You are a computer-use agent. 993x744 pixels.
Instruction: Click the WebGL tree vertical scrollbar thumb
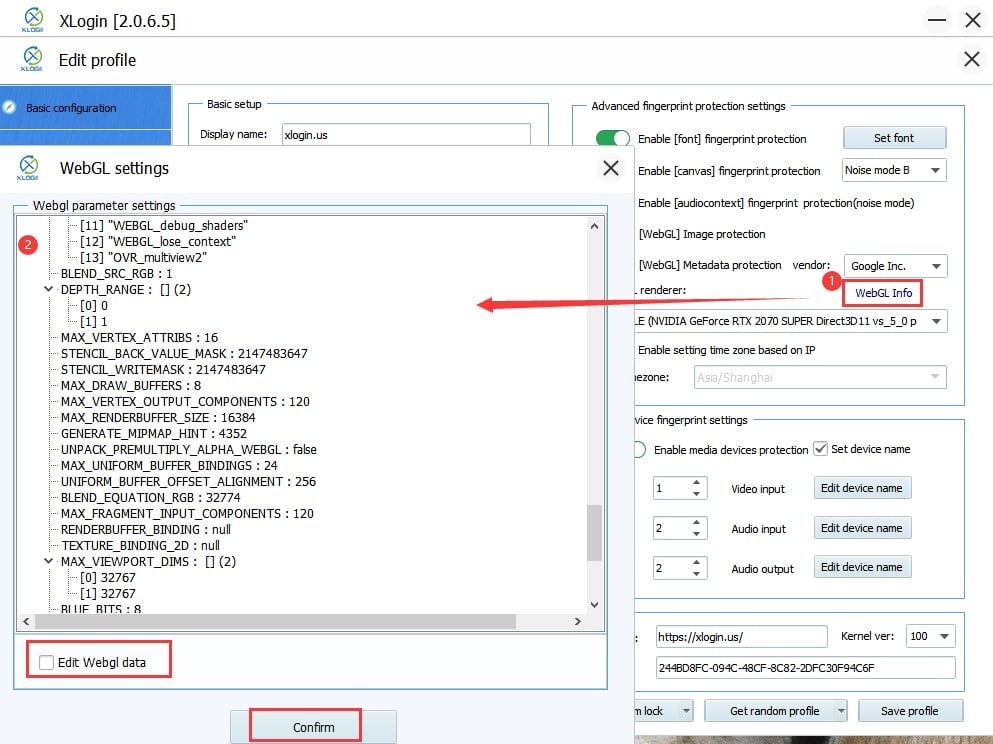tap(594, 533)
